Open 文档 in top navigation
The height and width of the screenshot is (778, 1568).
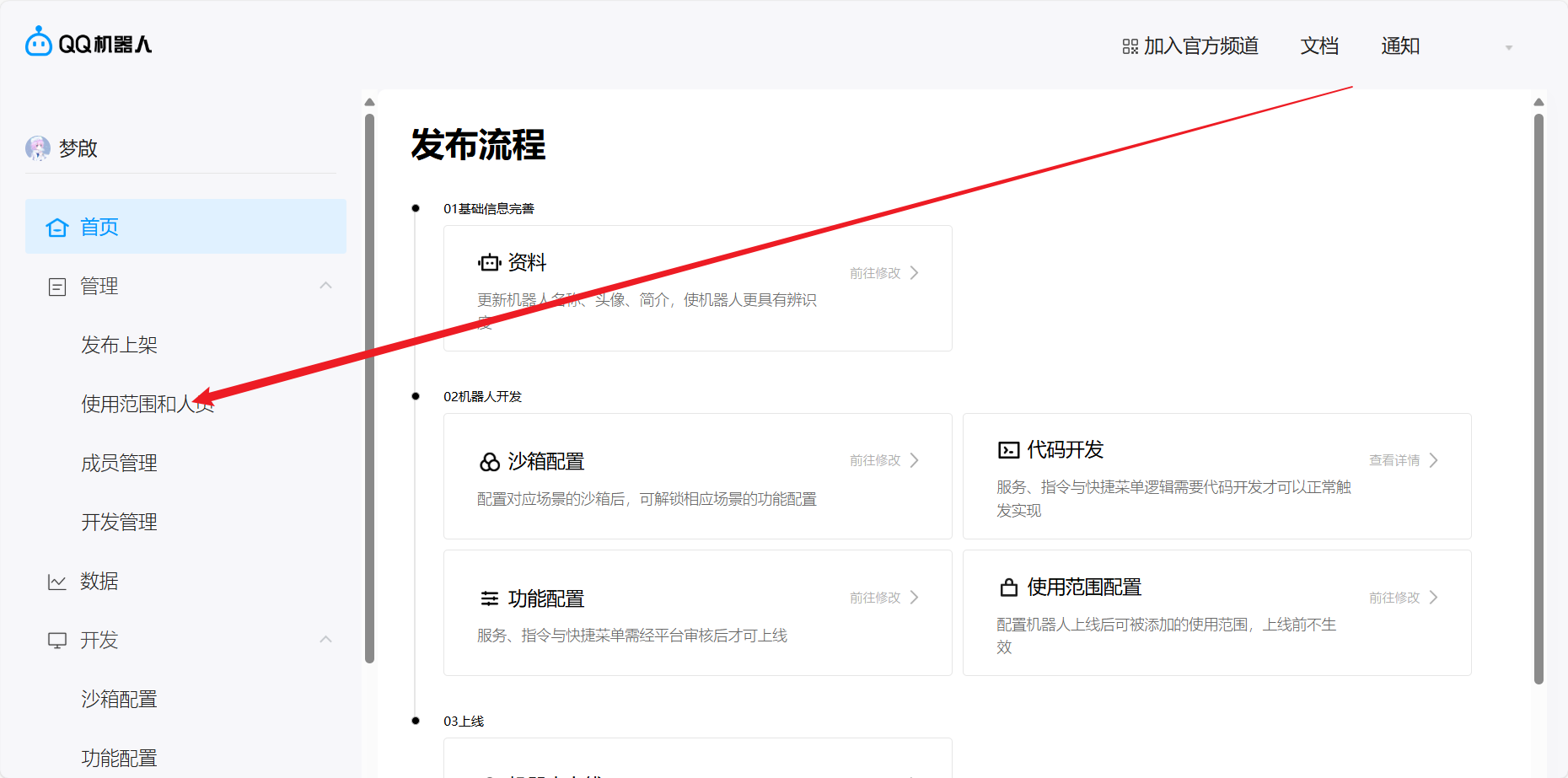(x=1319, y=46)
